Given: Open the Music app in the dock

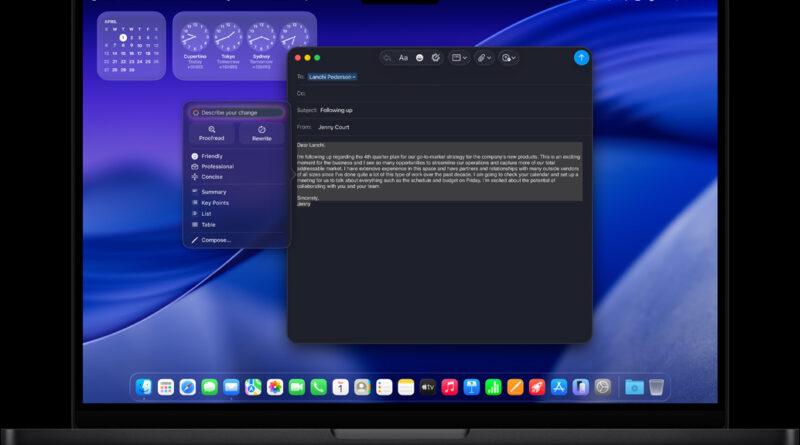Looking at the screenshot, I should click(450, 387).
